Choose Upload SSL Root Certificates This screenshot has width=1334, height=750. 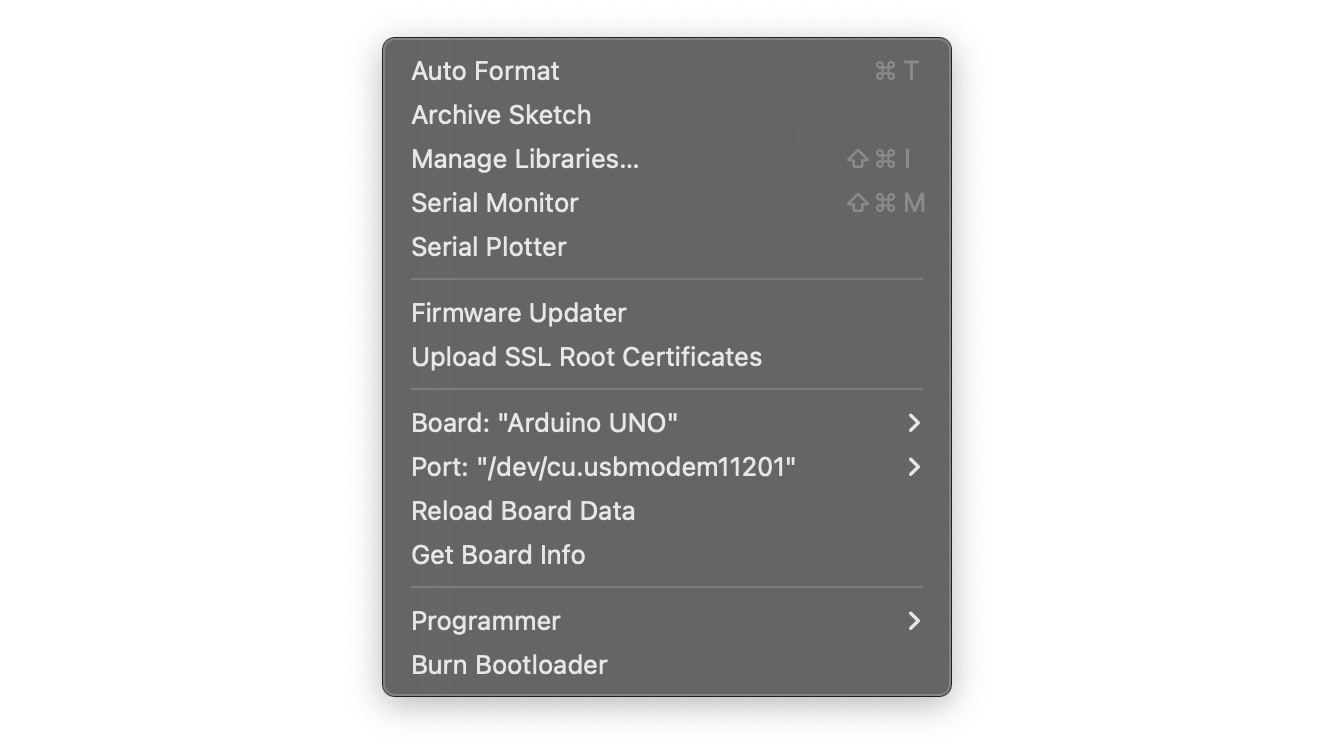(x=586, y=357)
